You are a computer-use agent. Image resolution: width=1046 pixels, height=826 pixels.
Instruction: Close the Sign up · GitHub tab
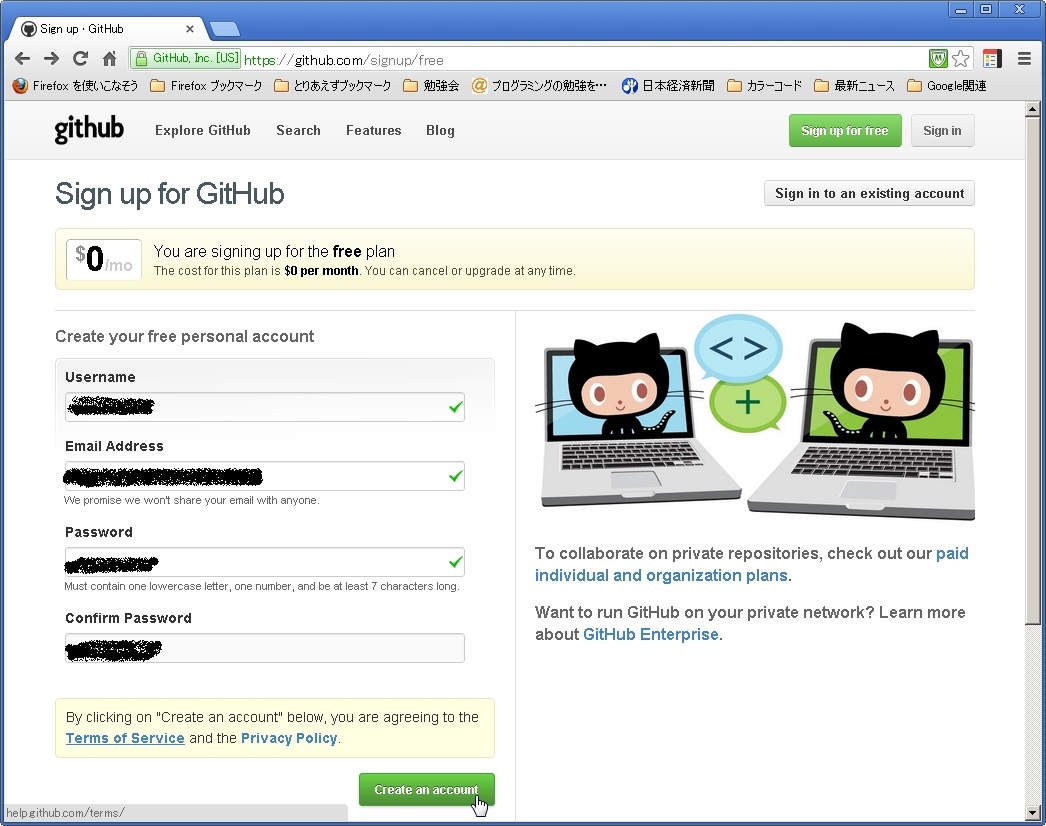pyautogui.click(x=189, y=29)
